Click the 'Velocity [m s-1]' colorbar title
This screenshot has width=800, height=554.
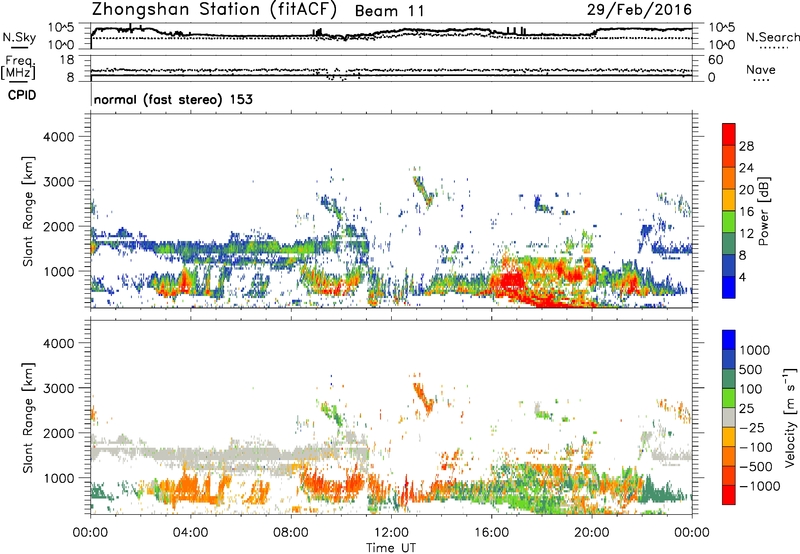790,417
